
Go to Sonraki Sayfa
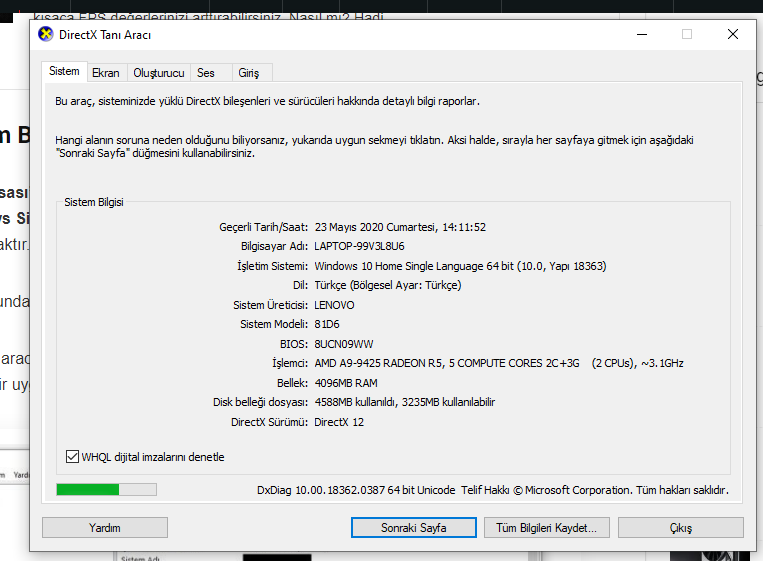click(x=414, y=528)
